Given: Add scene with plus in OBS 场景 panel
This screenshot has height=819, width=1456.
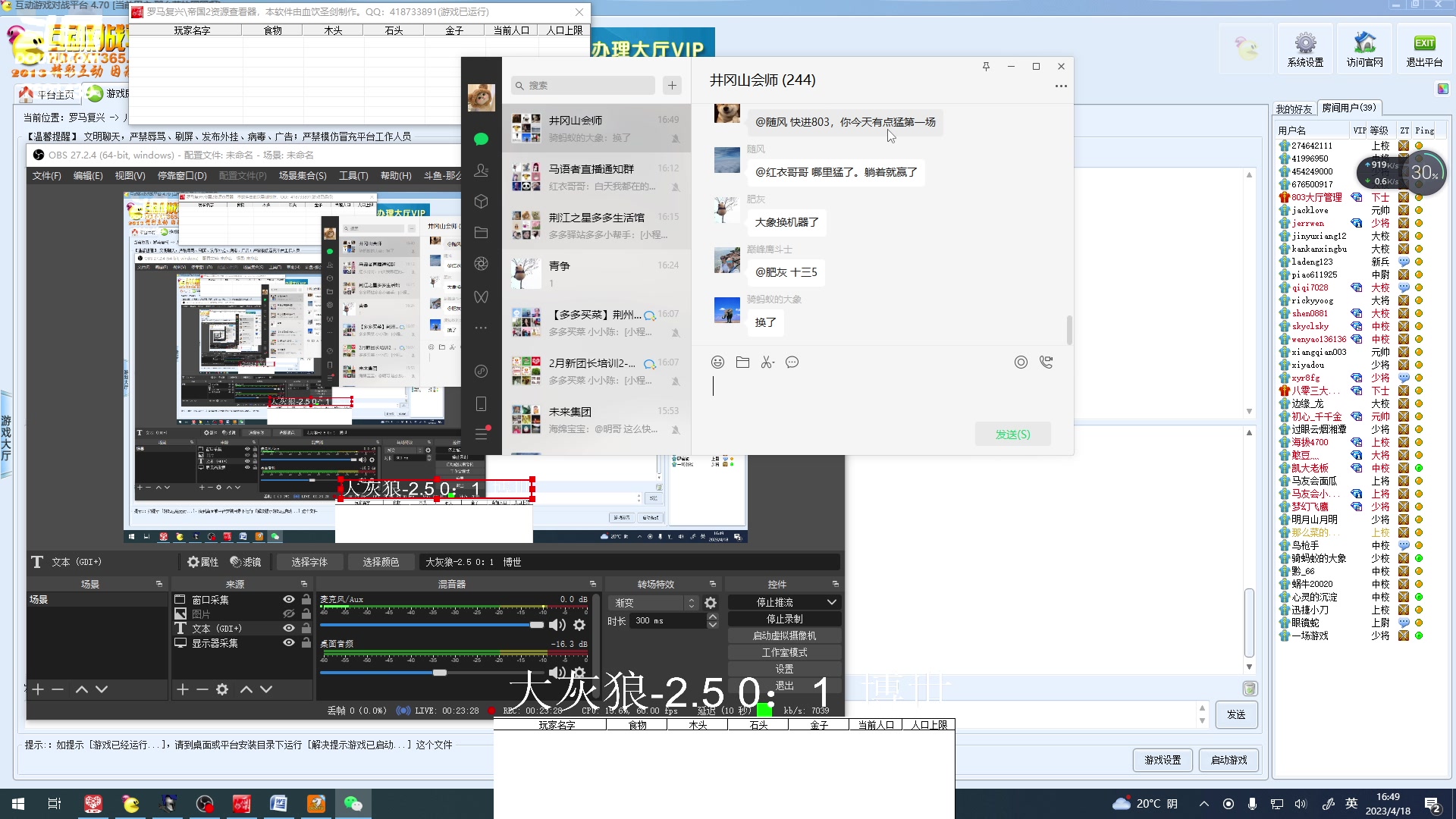Looking at the screenshot, I should pyautogui.click(x=38, y=689).
